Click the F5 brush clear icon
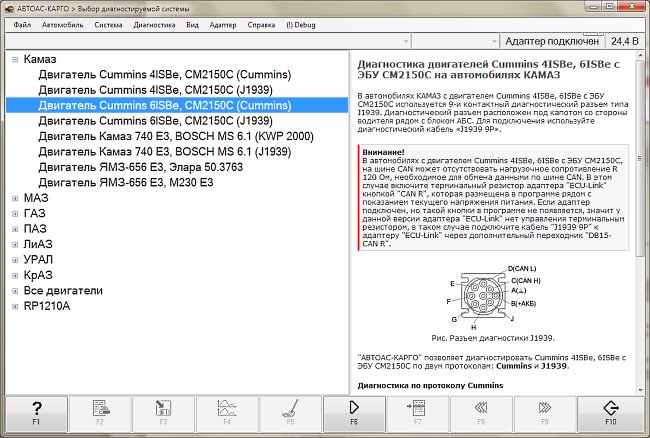Screen dimensions: 650x438 [x=290, y=414]
